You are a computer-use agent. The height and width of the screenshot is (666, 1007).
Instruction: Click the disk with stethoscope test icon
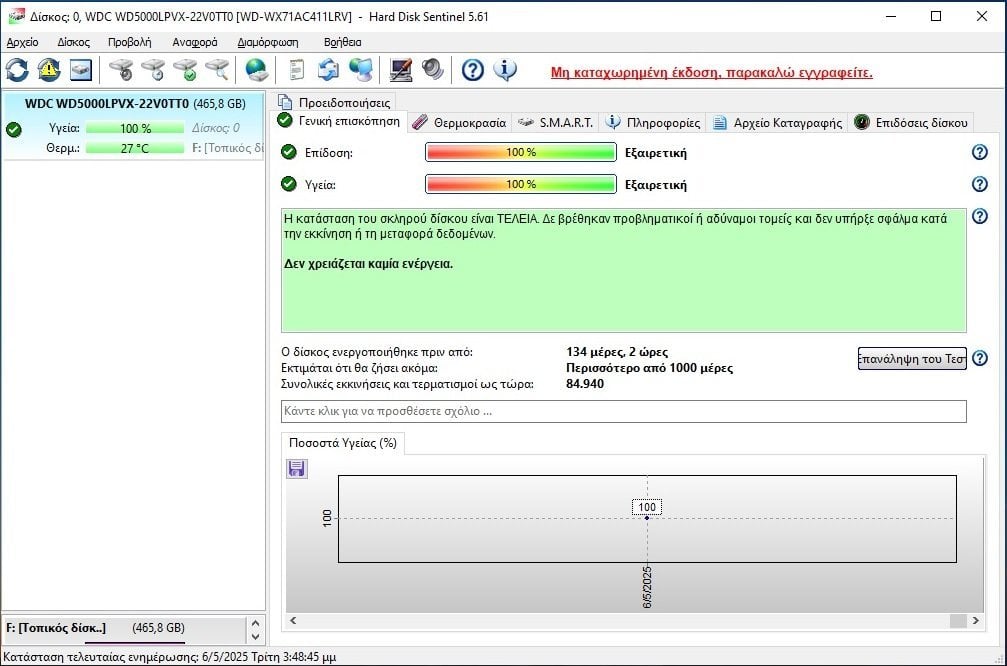tap(121, 70)
